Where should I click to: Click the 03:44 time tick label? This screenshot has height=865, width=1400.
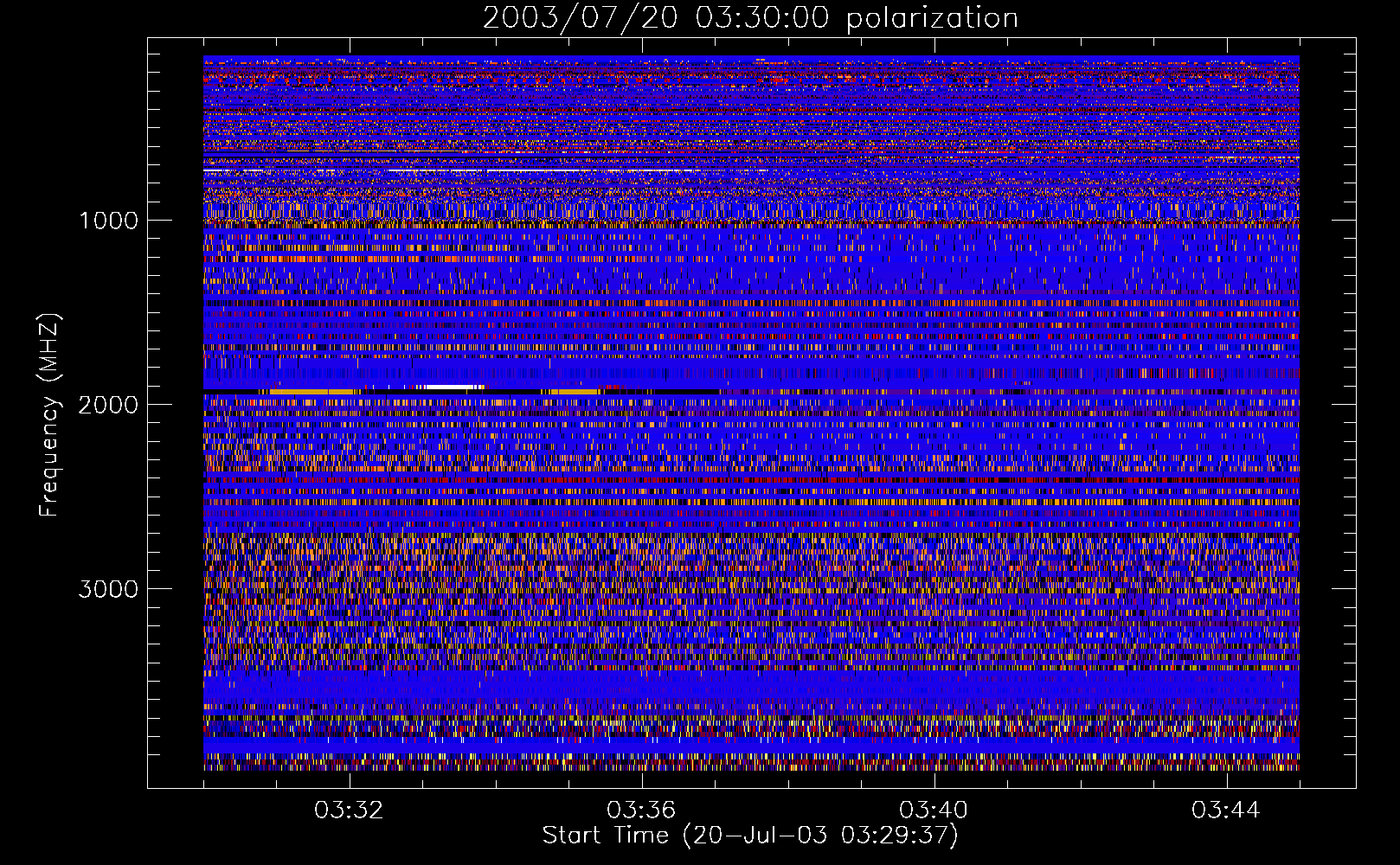pyautogui.click(x=1226, y=811)
